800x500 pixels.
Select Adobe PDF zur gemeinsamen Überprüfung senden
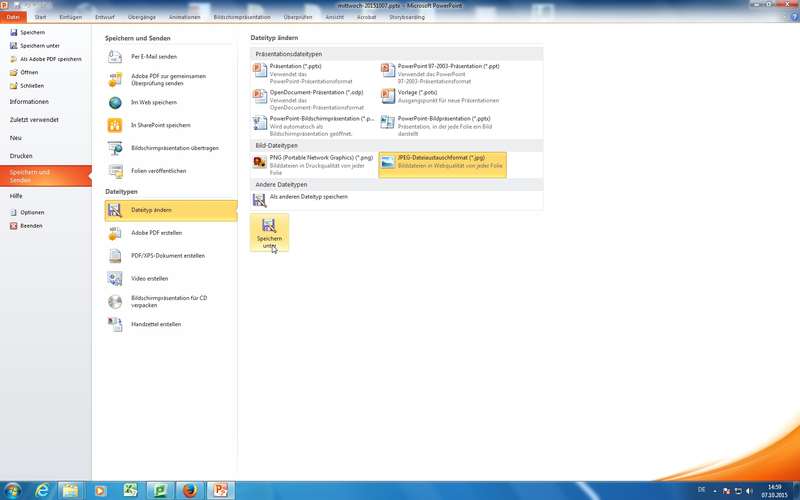click(170, 80)
